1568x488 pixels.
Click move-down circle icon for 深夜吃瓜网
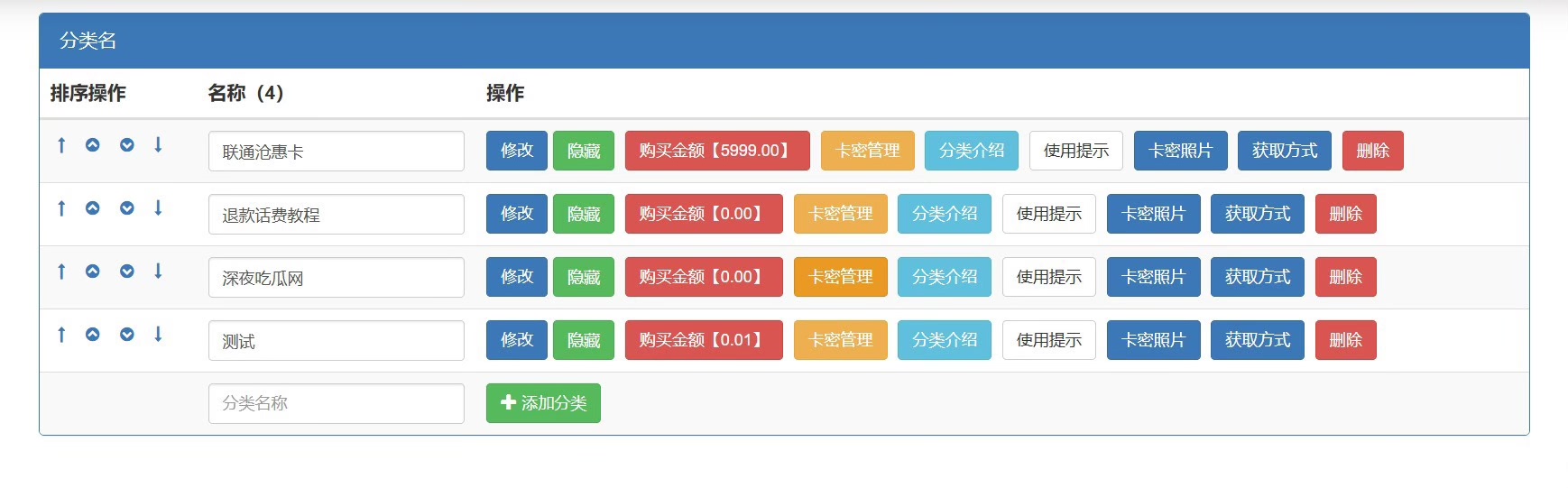tap(127, 271)
